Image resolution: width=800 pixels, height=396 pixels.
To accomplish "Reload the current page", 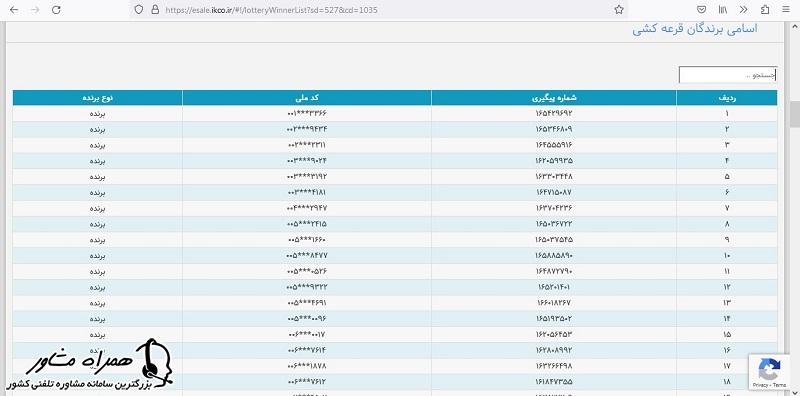I will click(57, 10).
